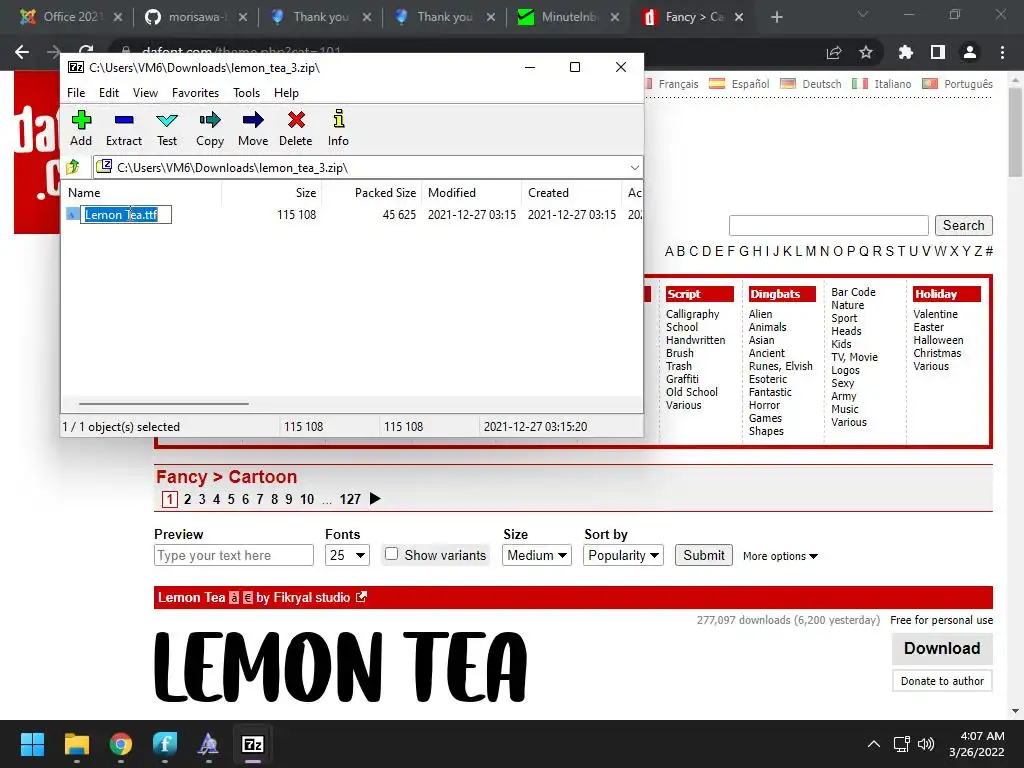1024x768 pixels.
Task: Open the Help menu in 7-Zip
Action: pos(286,93)
